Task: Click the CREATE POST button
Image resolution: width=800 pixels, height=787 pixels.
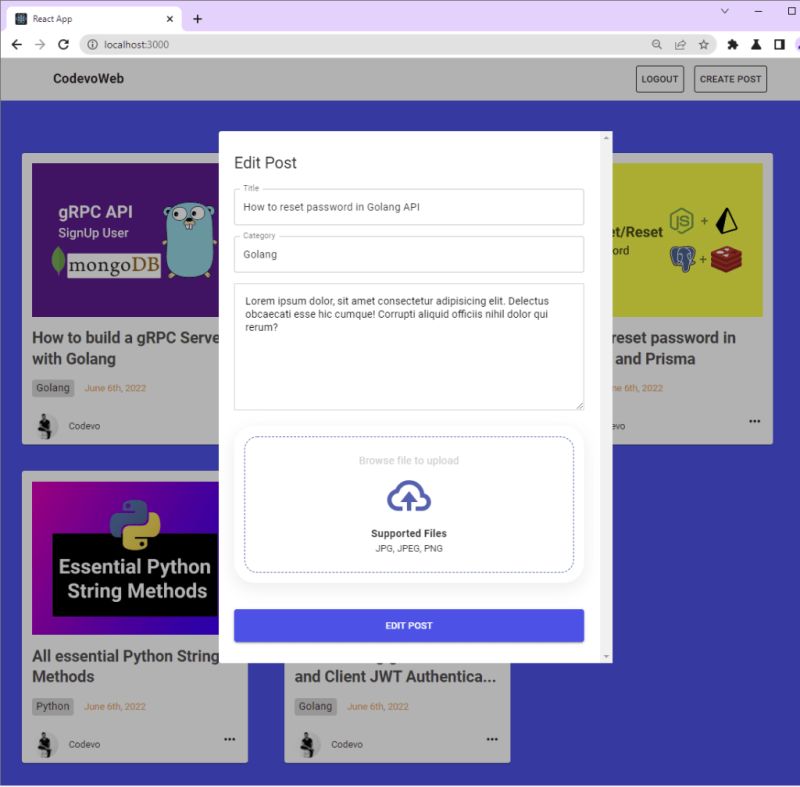Action: 730,78
